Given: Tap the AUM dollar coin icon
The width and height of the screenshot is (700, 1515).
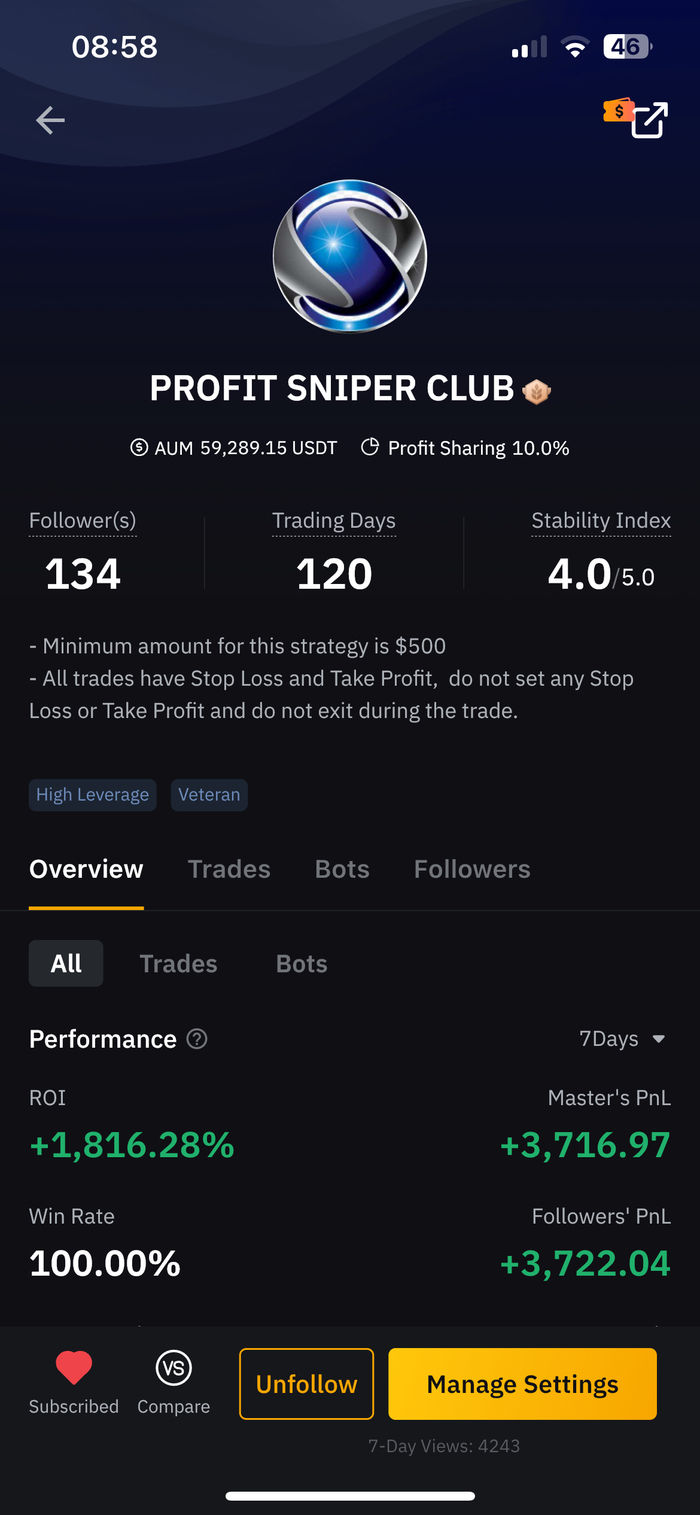Looking at the screenshot, I should coord(140,448).
